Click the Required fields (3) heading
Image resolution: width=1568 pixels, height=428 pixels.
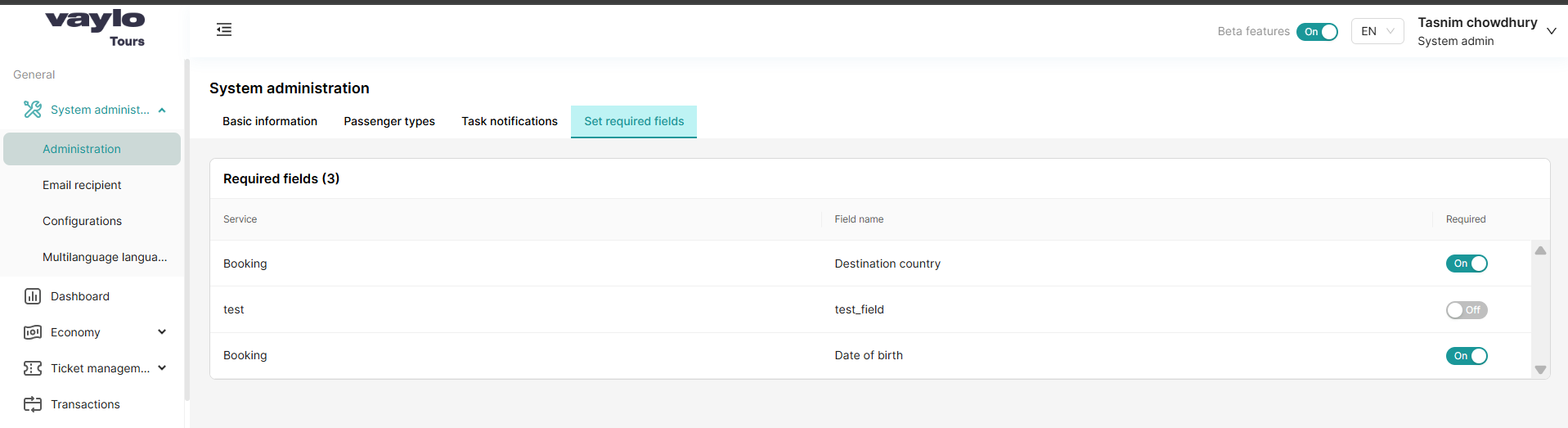point(281,178)
